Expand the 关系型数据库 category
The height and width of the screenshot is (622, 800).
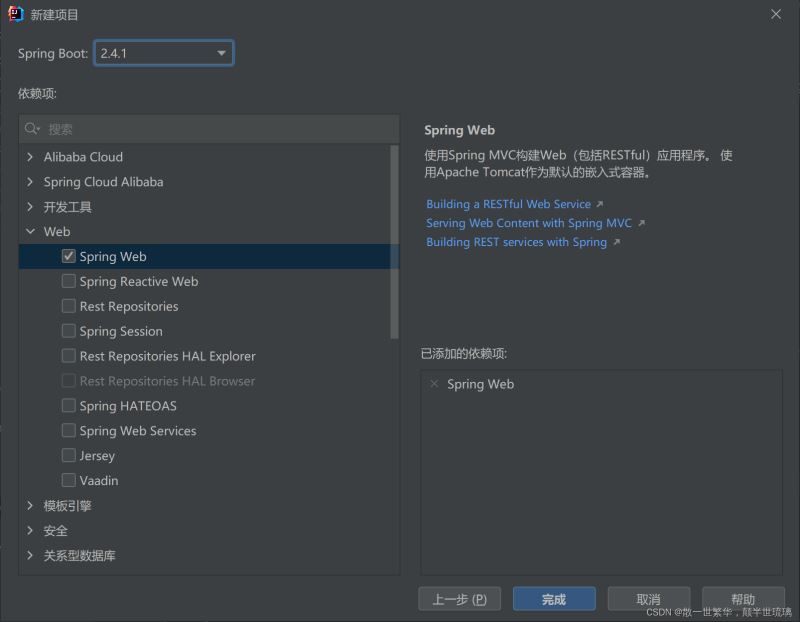pos(30,555)
